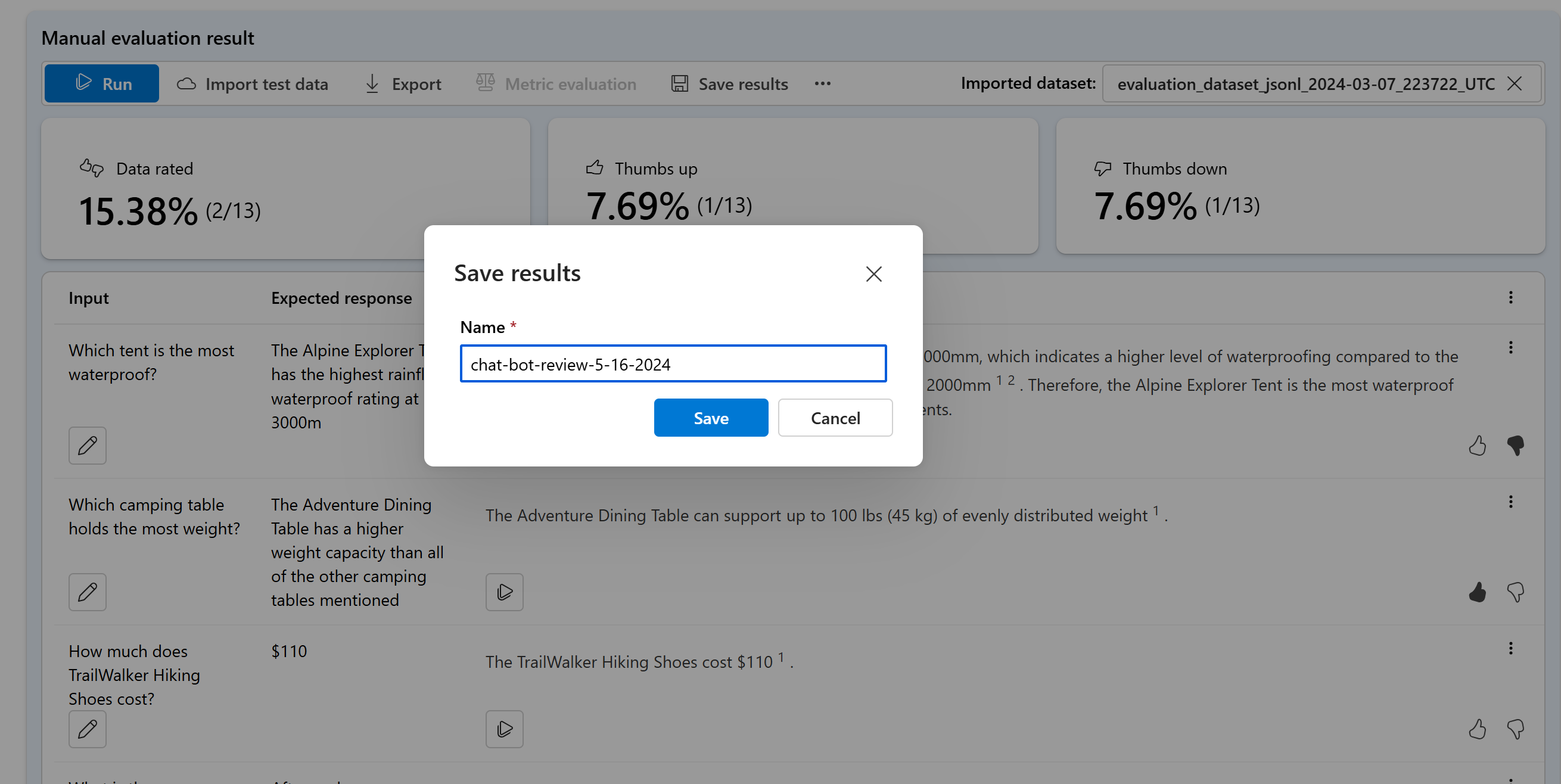Image resolution: width=1561 pixels, height=784 pixels.
Task: Edit the TrailWalker Hiking Shoes input
Action: pos(87,729)
